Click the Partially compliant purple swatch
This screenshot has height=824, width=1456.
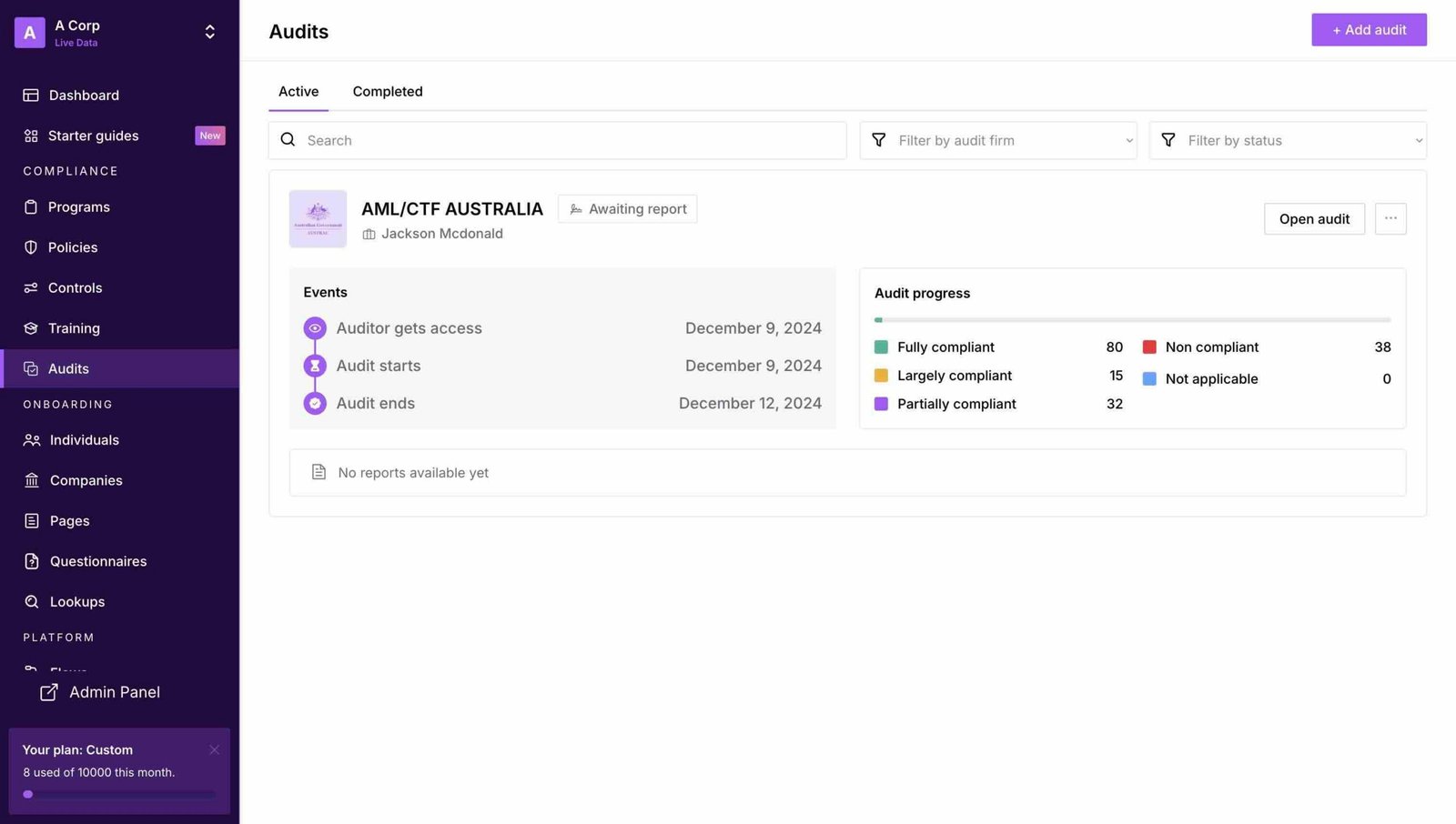[x=881, y=404]
